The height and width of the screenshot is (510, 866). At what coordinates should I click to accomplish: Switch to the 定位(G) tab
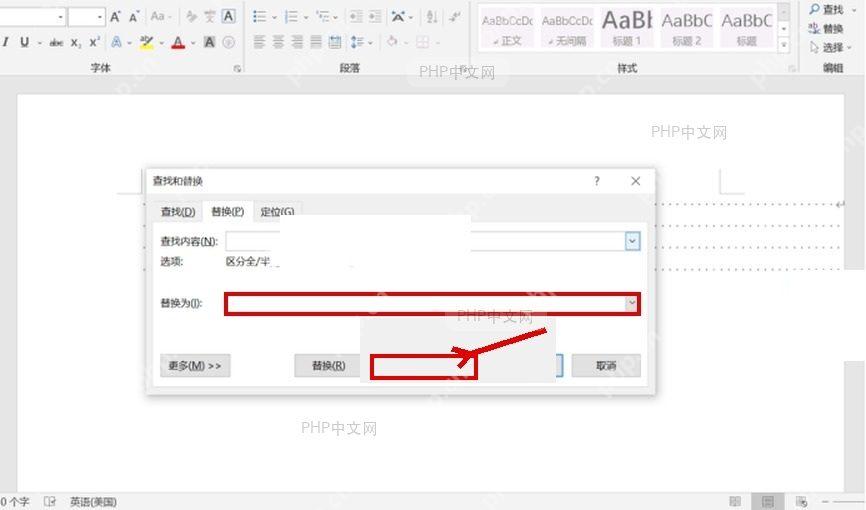[x=277, y=212]
